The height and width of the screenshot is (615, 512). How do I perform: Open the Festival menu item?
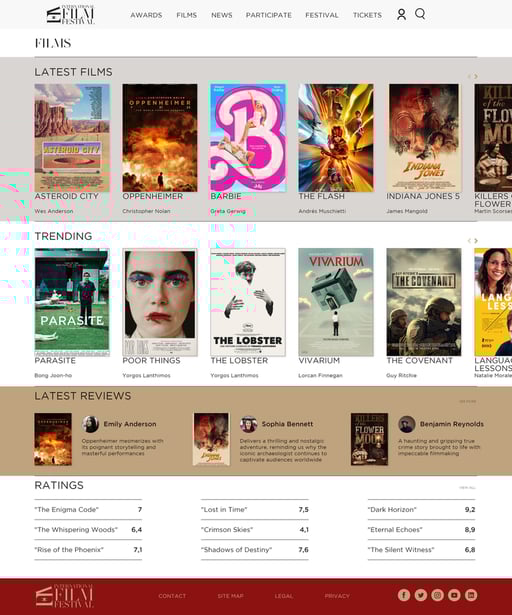[x=322, y=15]
